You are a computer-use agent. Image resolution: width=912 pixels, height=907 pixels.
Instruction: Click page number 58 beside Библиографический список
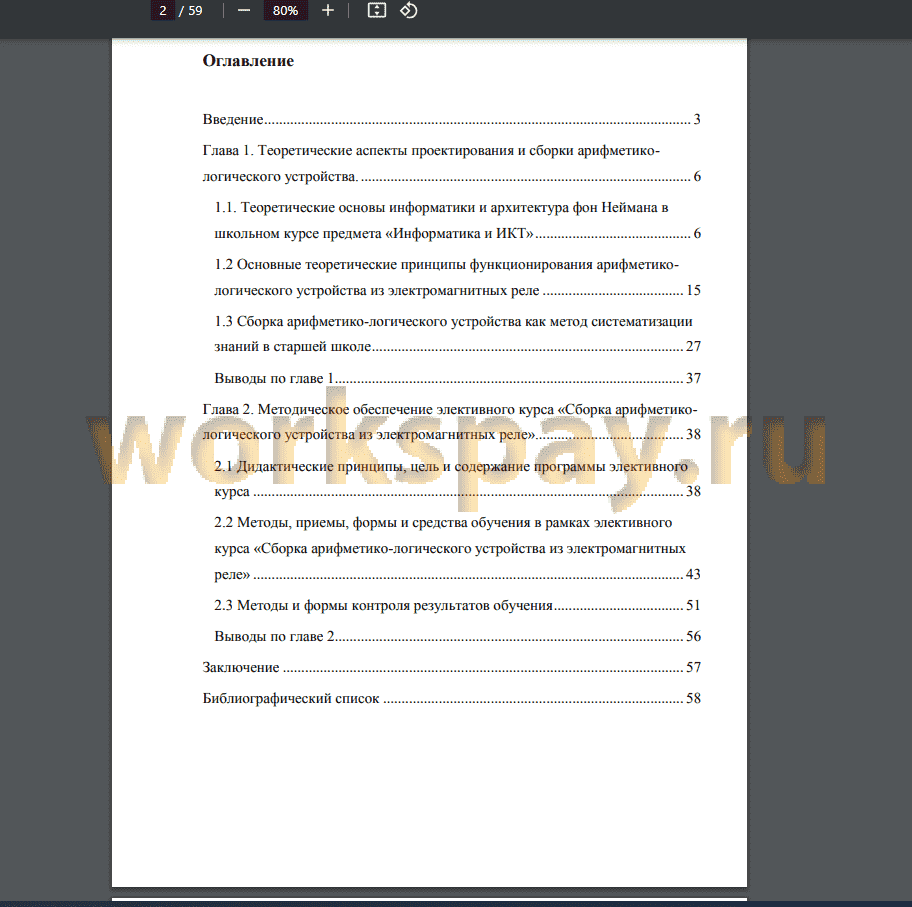click(693, 698)
